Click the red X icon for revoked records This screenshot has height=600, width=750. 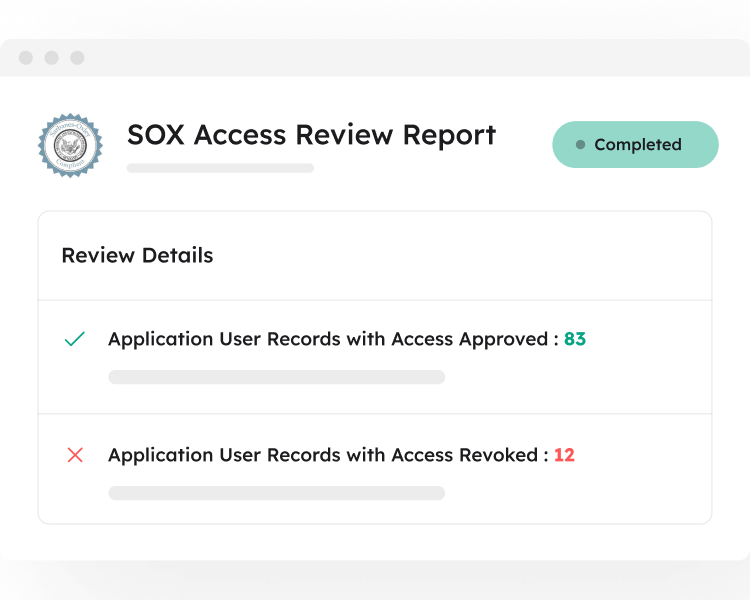coord(75,455)
